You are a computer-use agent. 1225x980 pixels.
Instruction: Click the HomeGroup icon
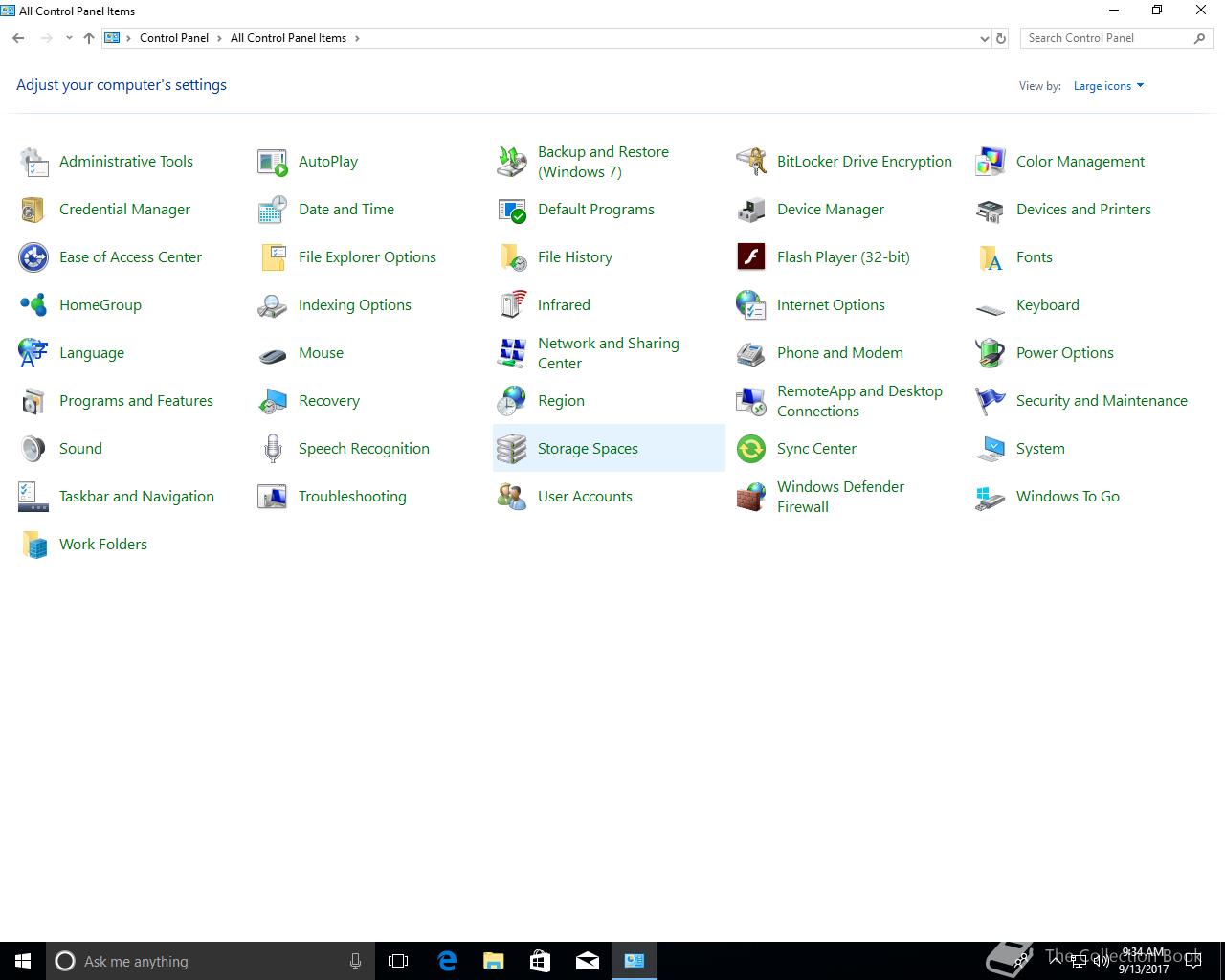coord(33,305)
